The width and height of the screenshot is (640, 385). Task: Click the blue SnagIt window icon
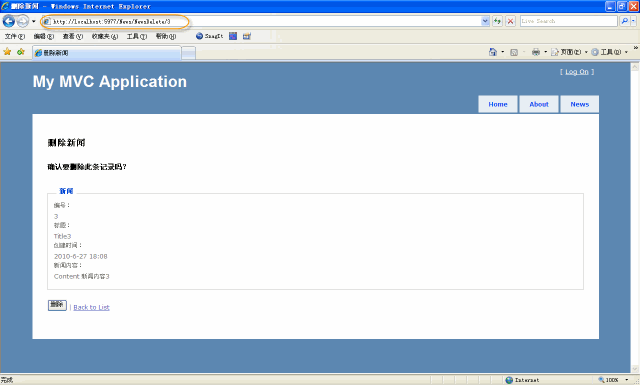[233, 36]
